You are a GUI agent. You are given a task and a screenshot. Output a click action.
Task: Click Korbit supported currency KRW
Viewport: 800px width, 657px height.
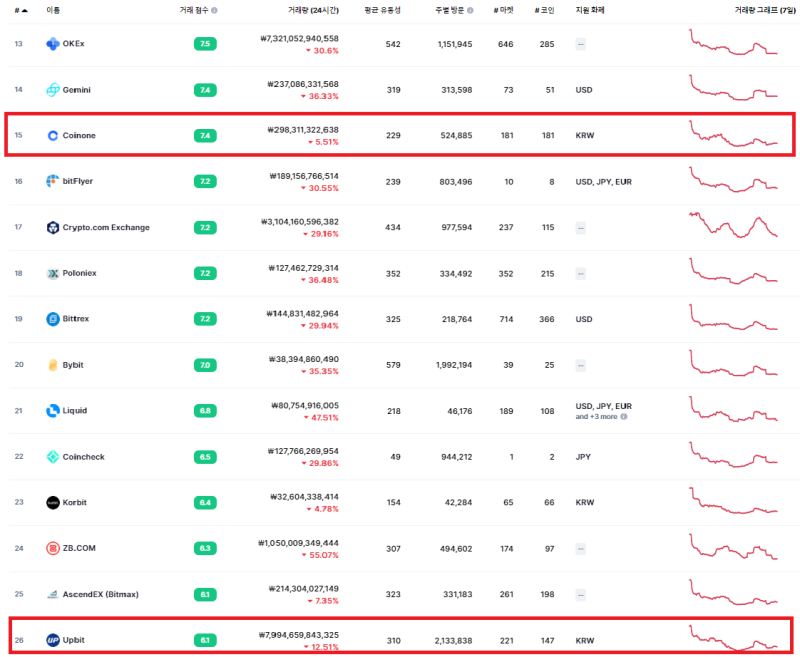[x=585, y=502]
